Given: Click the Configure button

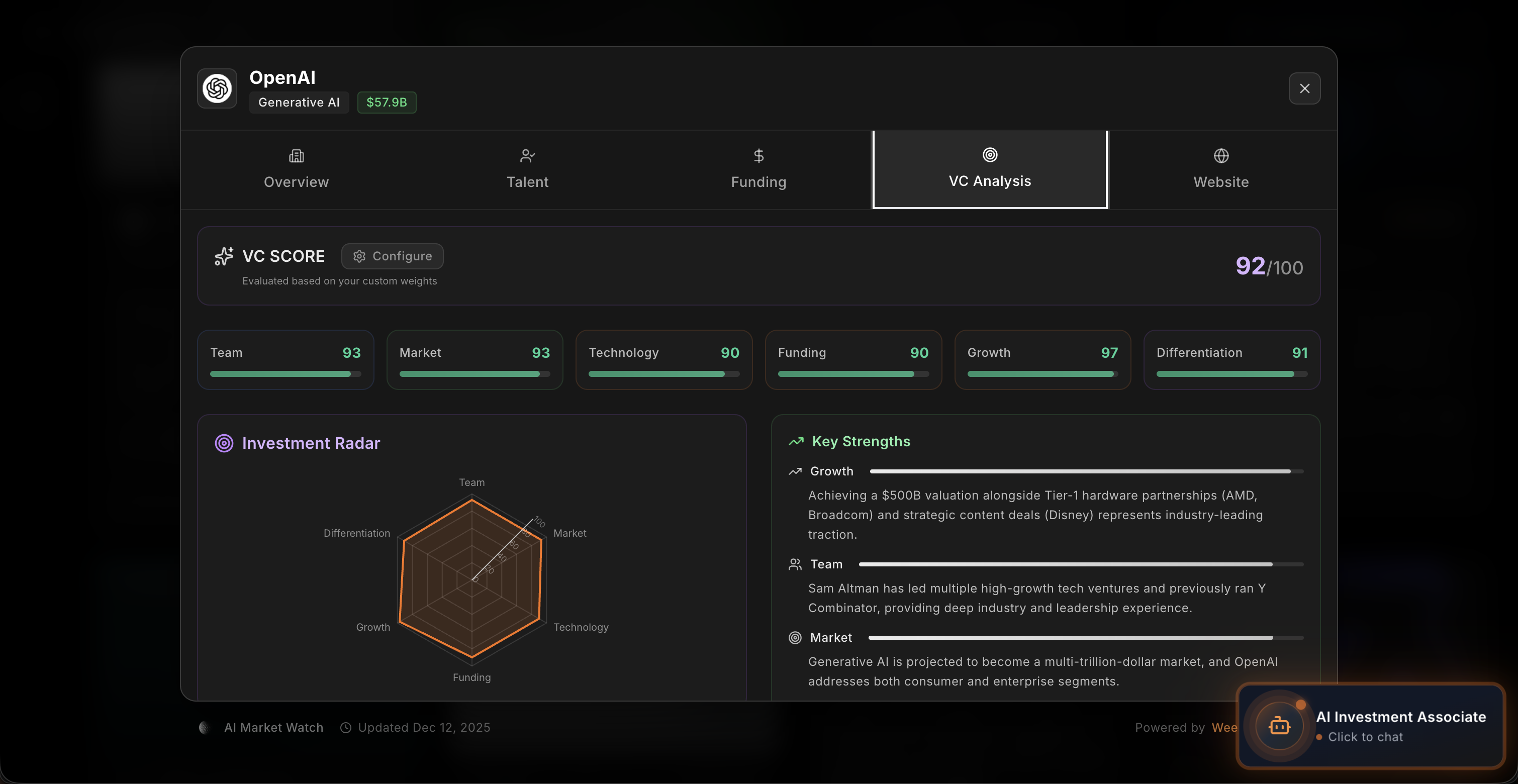Looking at the screenshot, I should pyautogui.click(x=393, y=256).
